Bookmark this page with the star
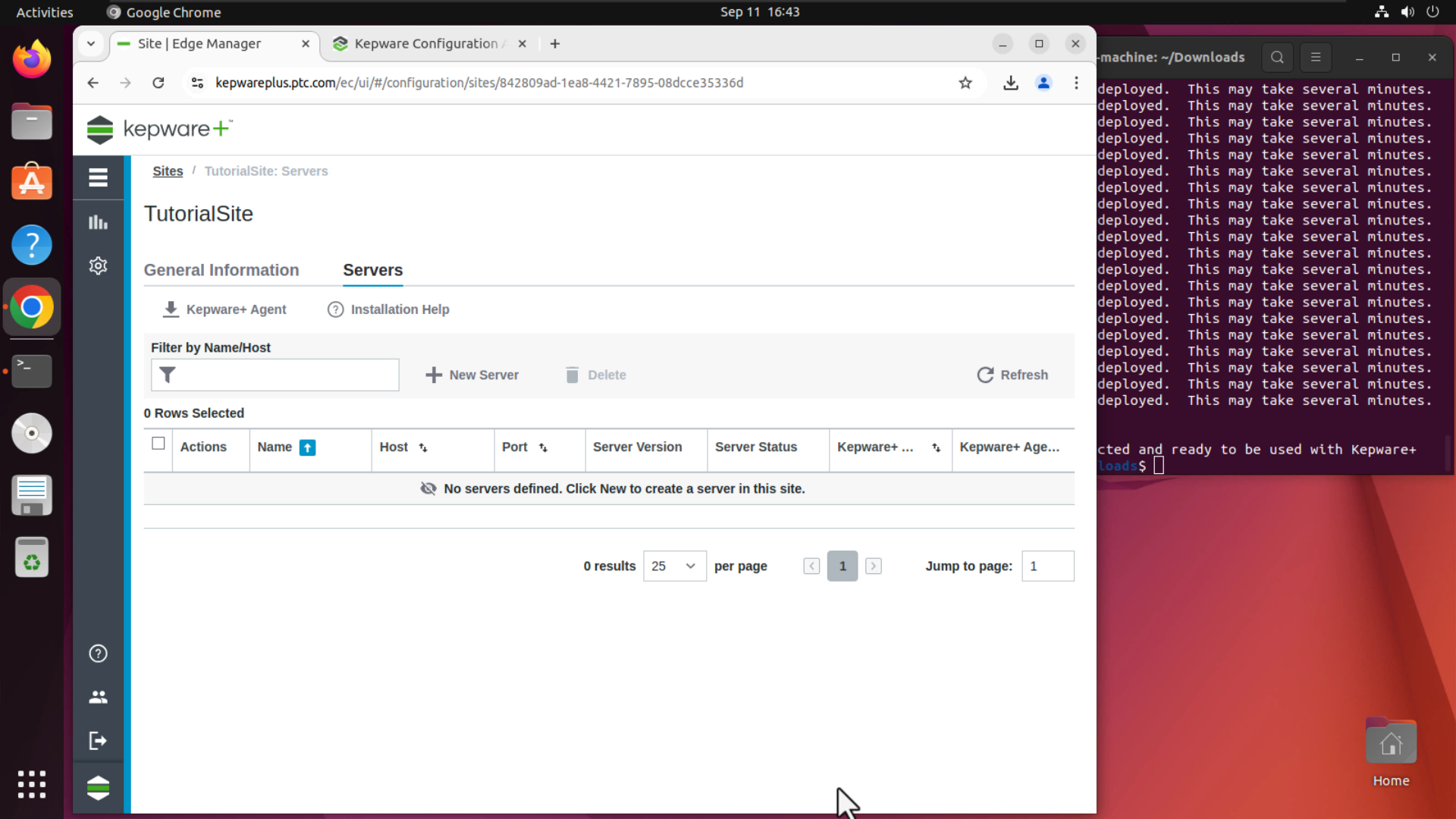This screenshot has width=1456, height=819. (965, 83)
